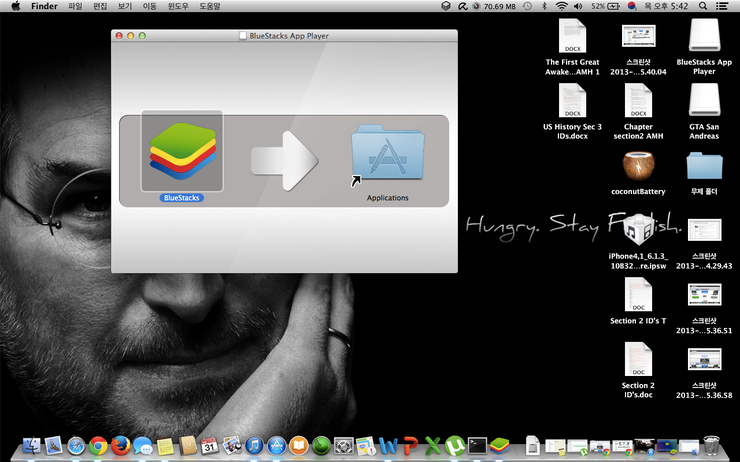The image size is (740, 462).
Task: Click the Bluetooth icon in menu bar
Action: pyautogui.click(x=544, y=6)
